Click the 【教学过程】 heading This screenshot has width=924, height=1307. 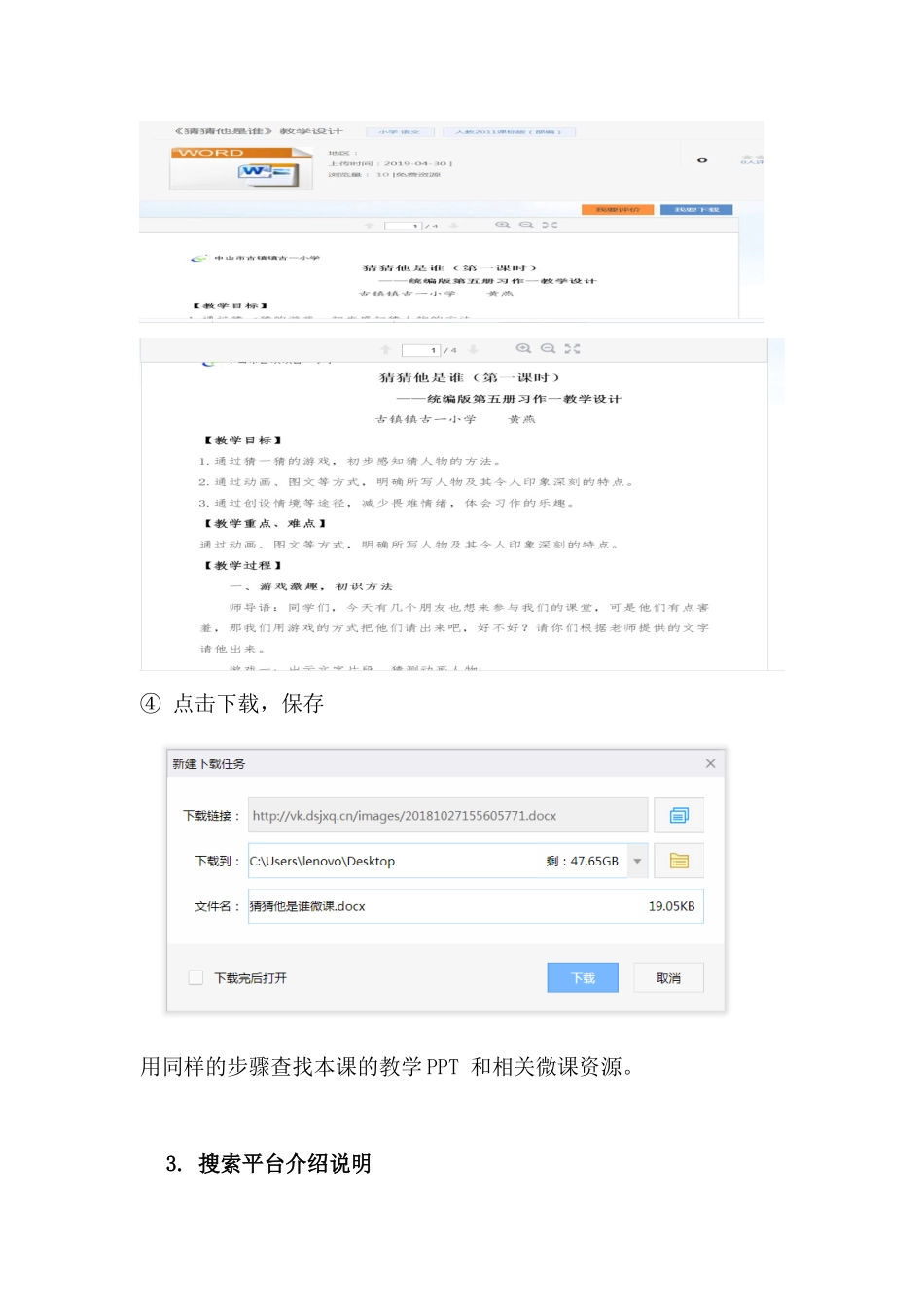243,565
